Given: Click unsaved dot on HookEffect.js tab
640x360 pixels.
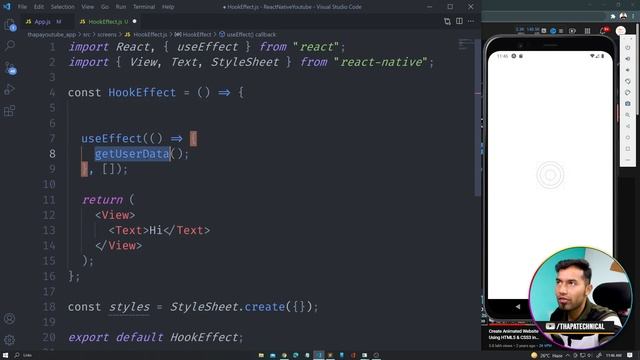Looking at the screenshot, I should 134,21.
